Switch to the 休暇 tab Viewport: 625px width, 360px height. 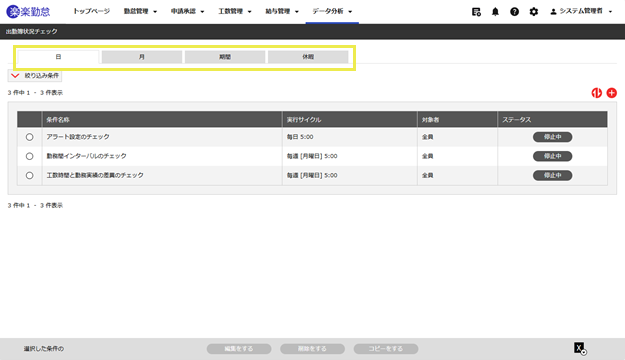[x=308, y=57]
